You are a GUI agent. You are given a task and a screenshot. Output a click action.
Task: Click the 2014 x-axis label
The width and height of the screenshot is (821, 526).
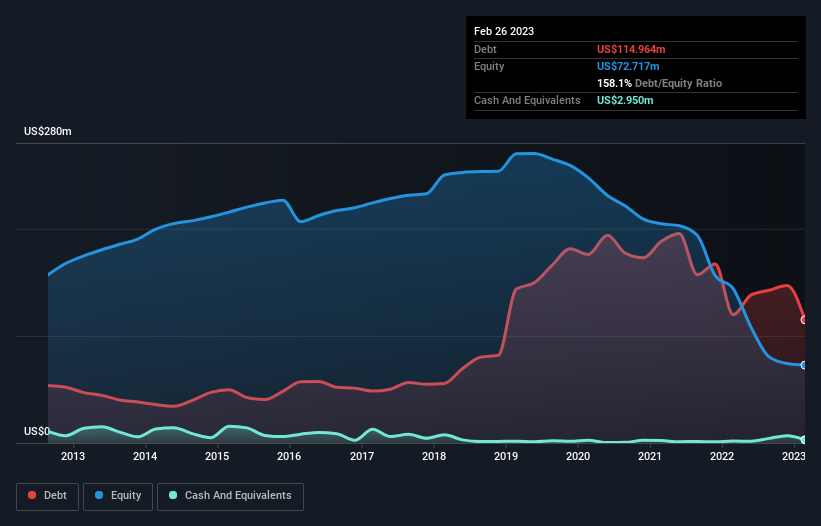point(145,456)
